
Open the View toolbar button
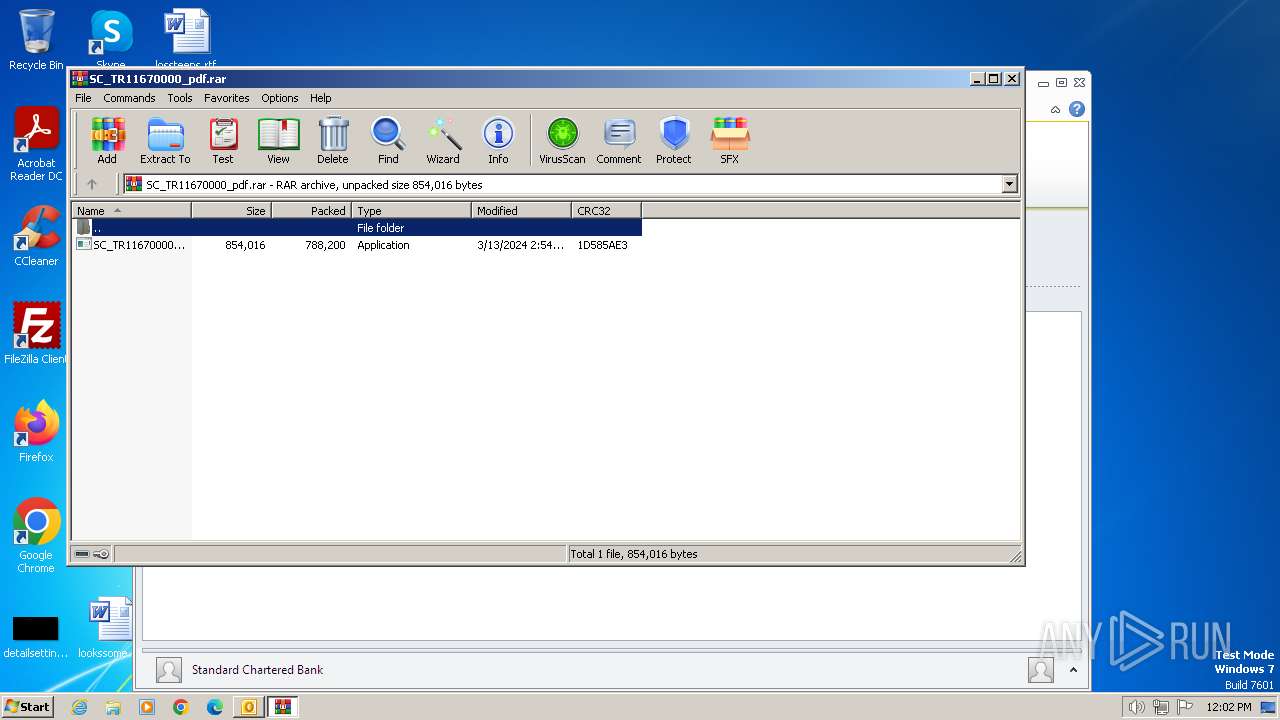click(278, 141)
